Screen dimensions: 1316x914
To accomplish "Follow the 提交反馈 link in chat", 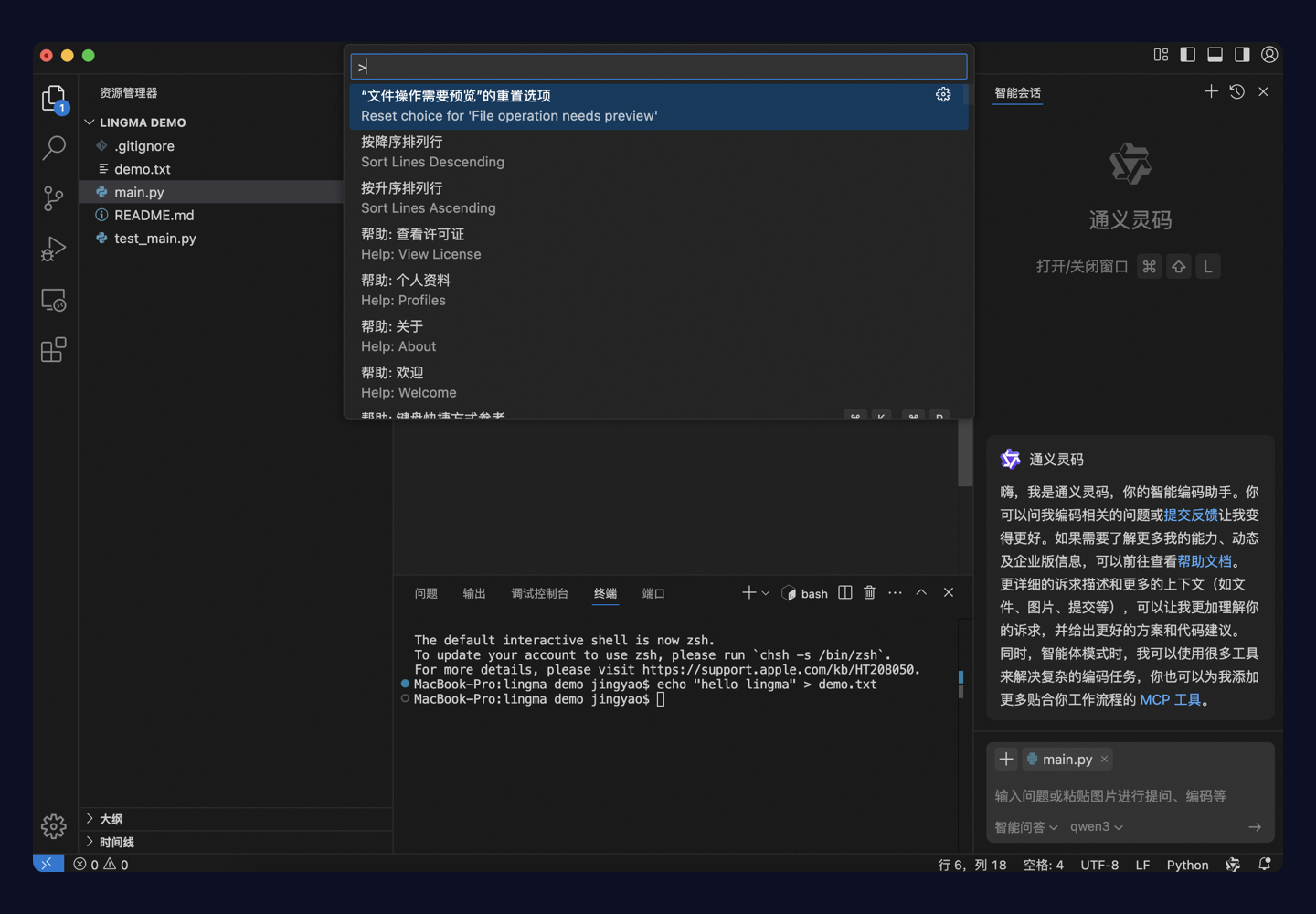I will [x=1191, y=515].
